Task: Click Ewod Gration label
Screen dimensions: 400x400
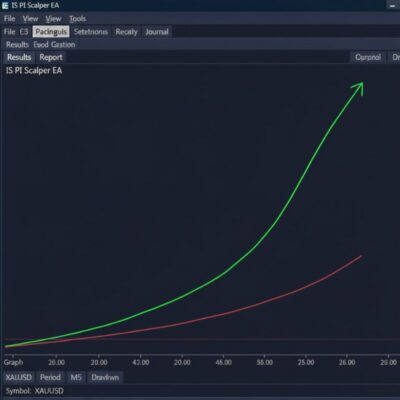Action: pyautogui.click(x=54, y=44)
